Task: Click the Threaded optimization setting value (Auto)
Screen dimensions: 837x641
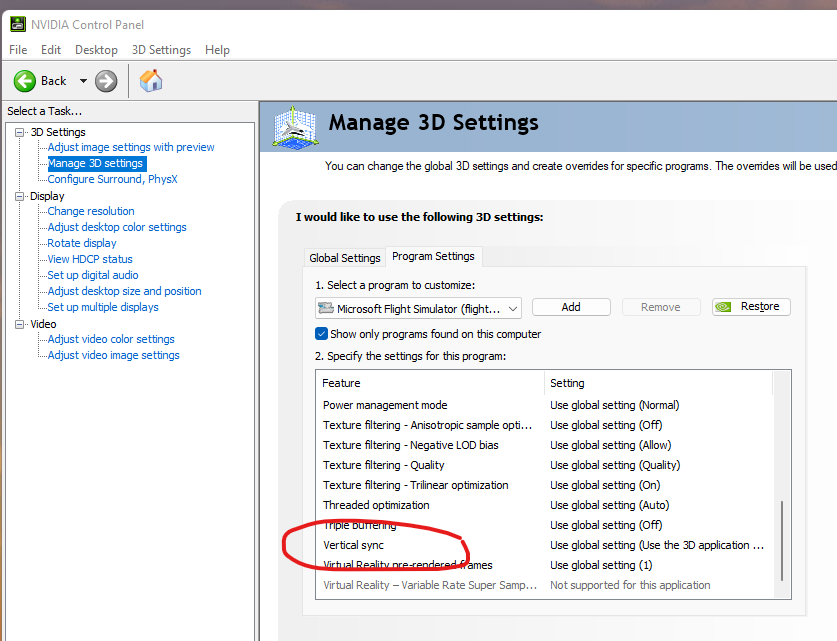Action: 610,505
